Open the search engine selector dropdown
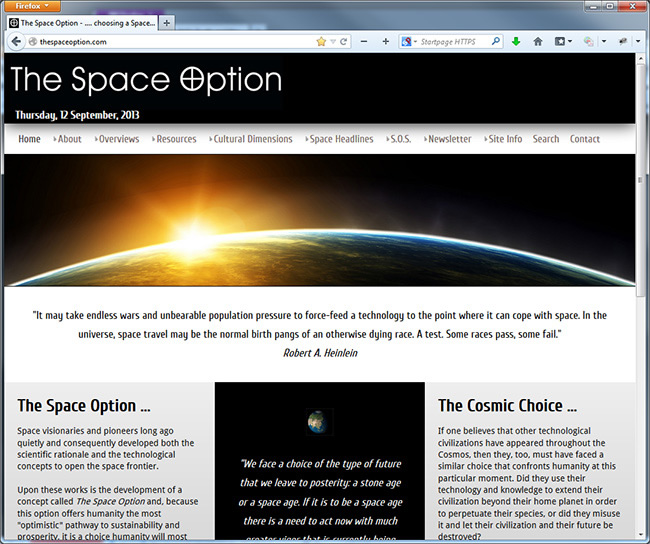The image size is (650, 544). pos(409,41)
